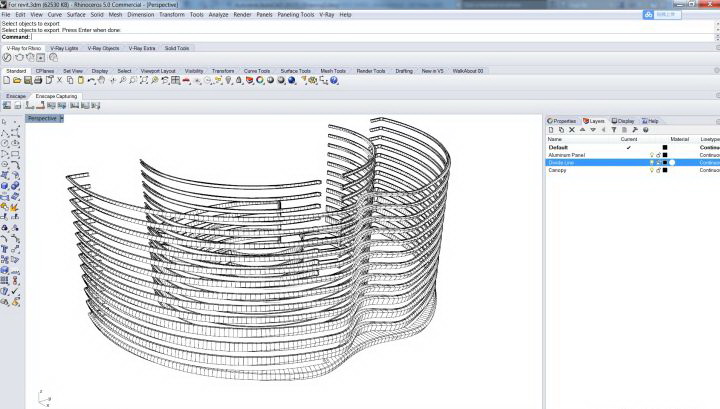
Task: Delete layer using the X icon
Action: click(x=573, y=130)
